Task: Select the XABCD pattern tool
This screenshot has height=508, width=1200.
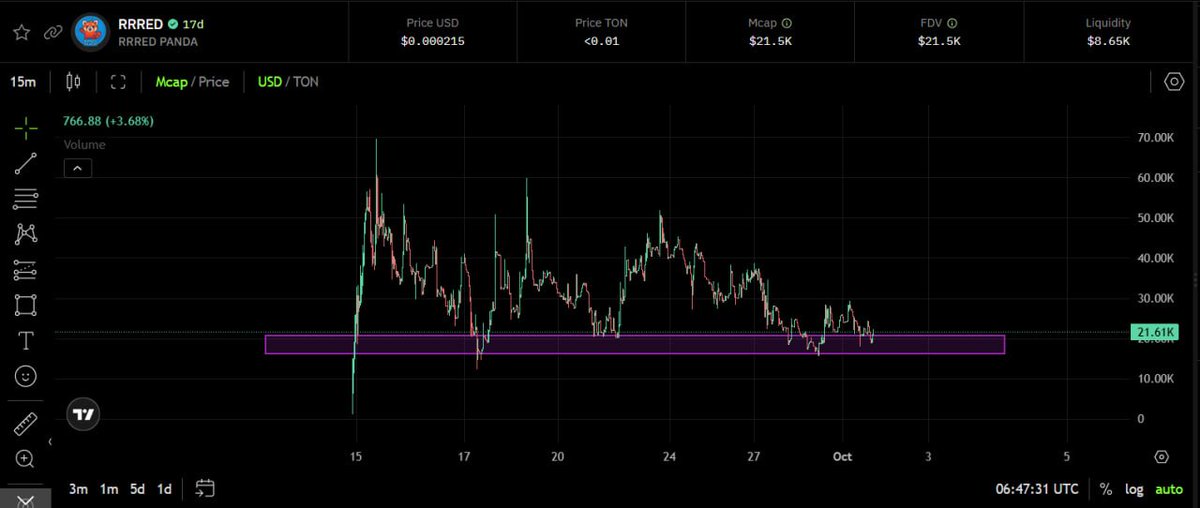Action: pyautogui.click(x=26, y=234)
